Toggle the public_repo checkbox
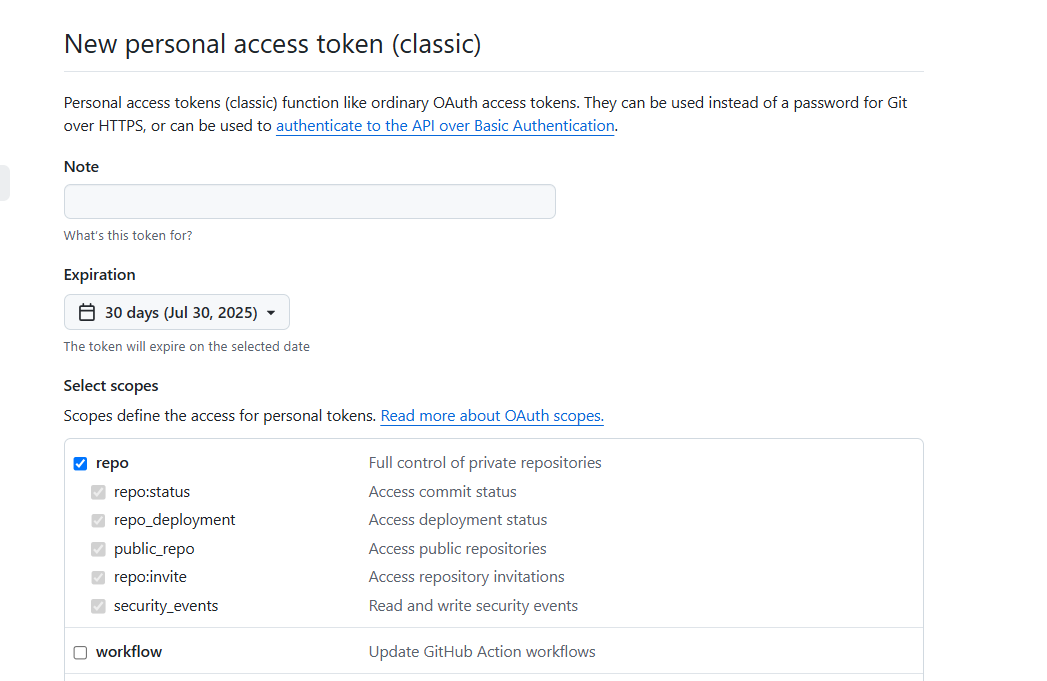1047x681 pixels. pos(98,549)
